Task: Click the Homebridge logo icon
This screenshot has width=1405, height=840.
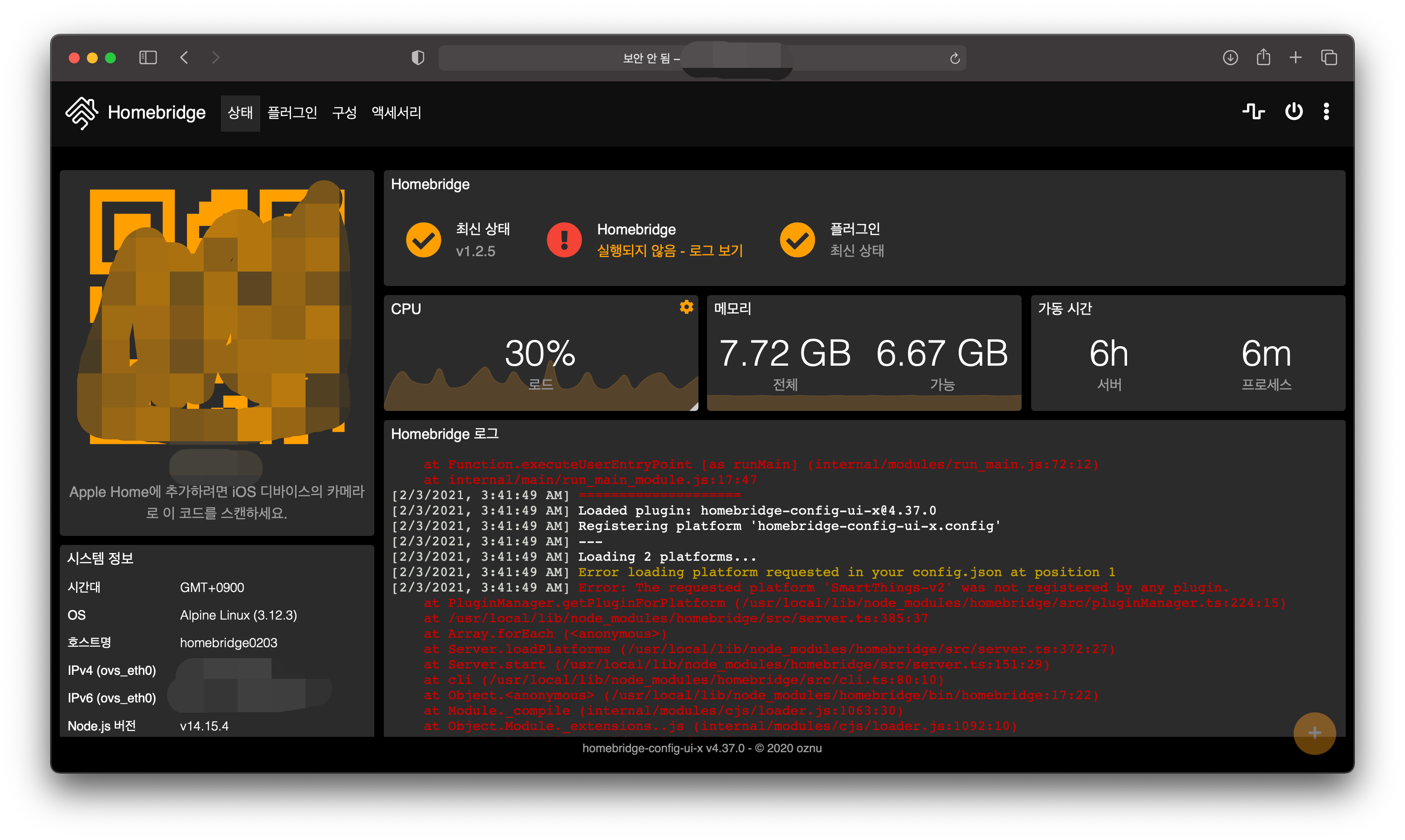Action: pos(82,113)
